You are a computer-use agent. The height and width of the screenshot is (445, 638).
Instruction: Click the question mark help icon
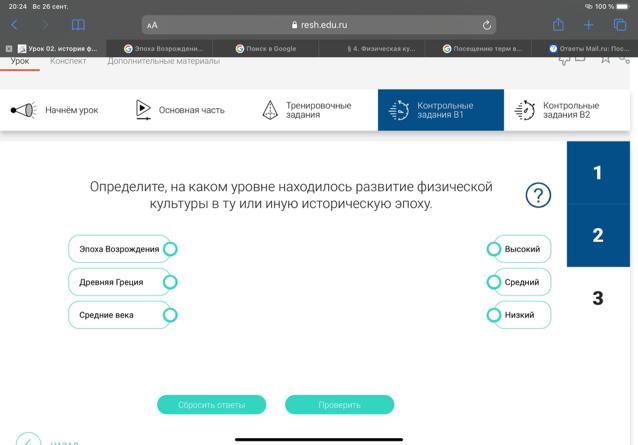538,195
